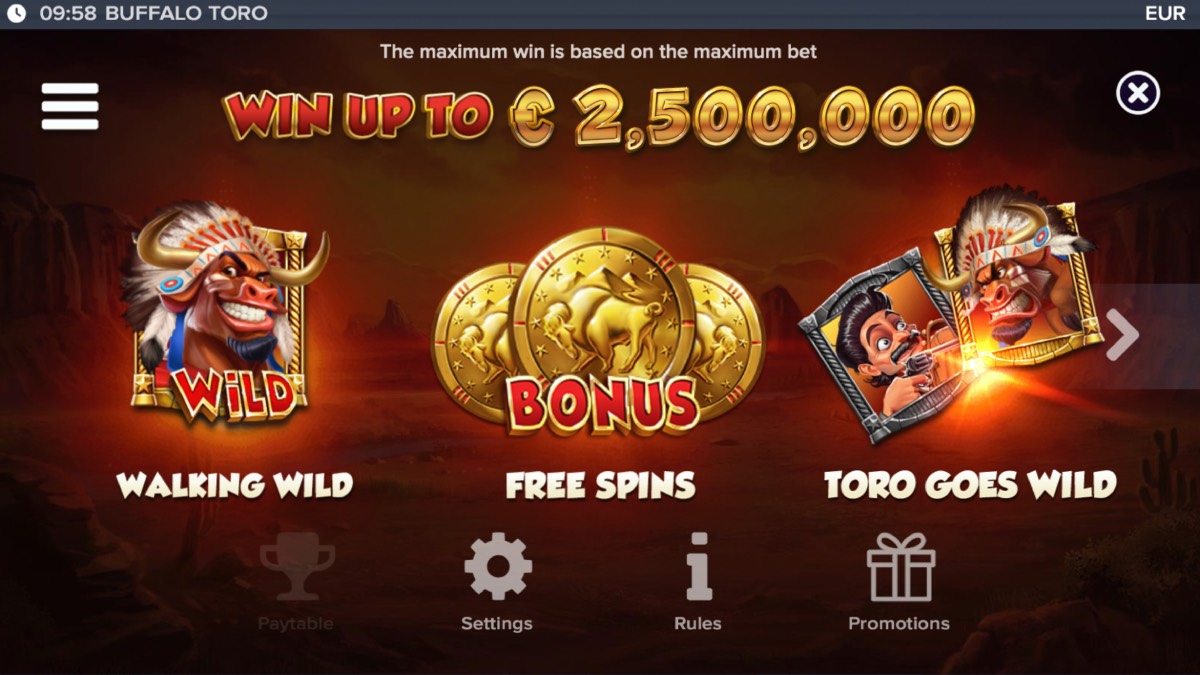Open Promotions gift box icon

click(900, 567)
